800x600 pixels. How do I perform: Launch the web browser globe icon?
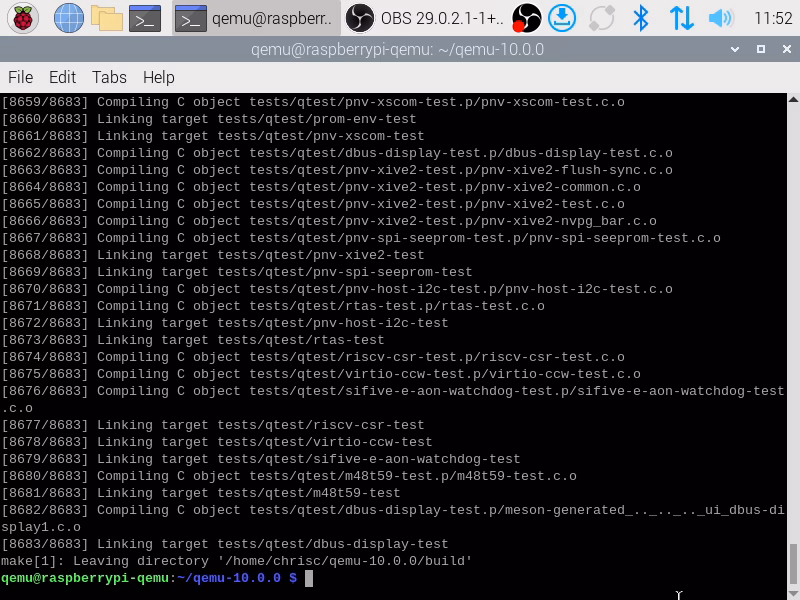point(69,18)
